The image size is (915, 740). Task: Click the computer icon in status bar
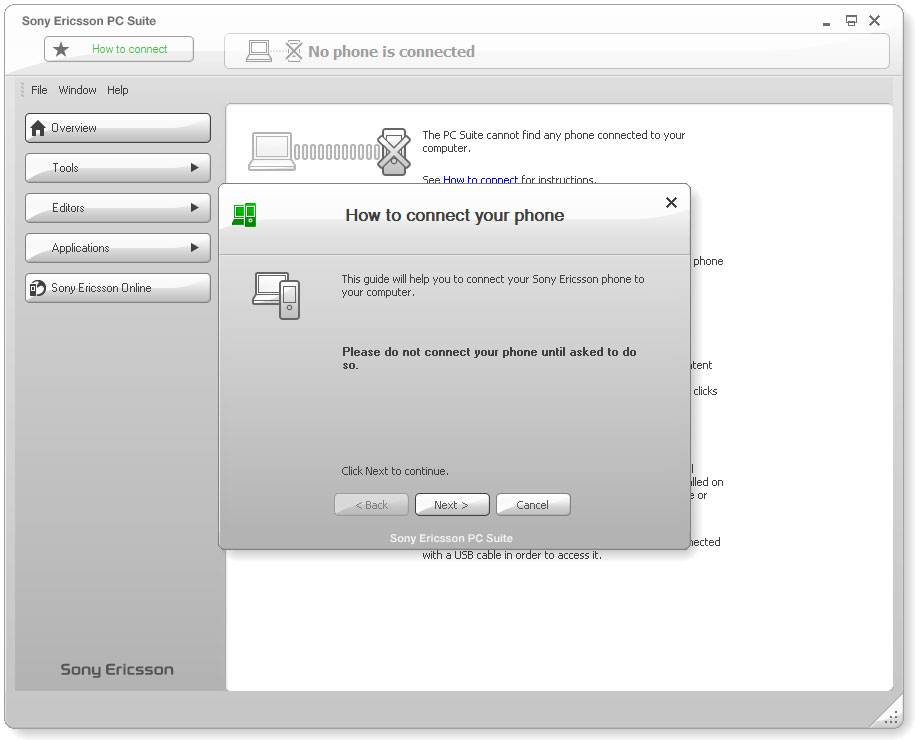[x=259, y=51]
